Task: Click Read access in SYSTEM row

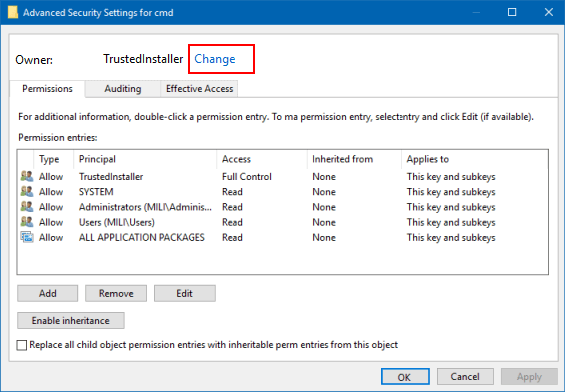Action: click(232, 192)
